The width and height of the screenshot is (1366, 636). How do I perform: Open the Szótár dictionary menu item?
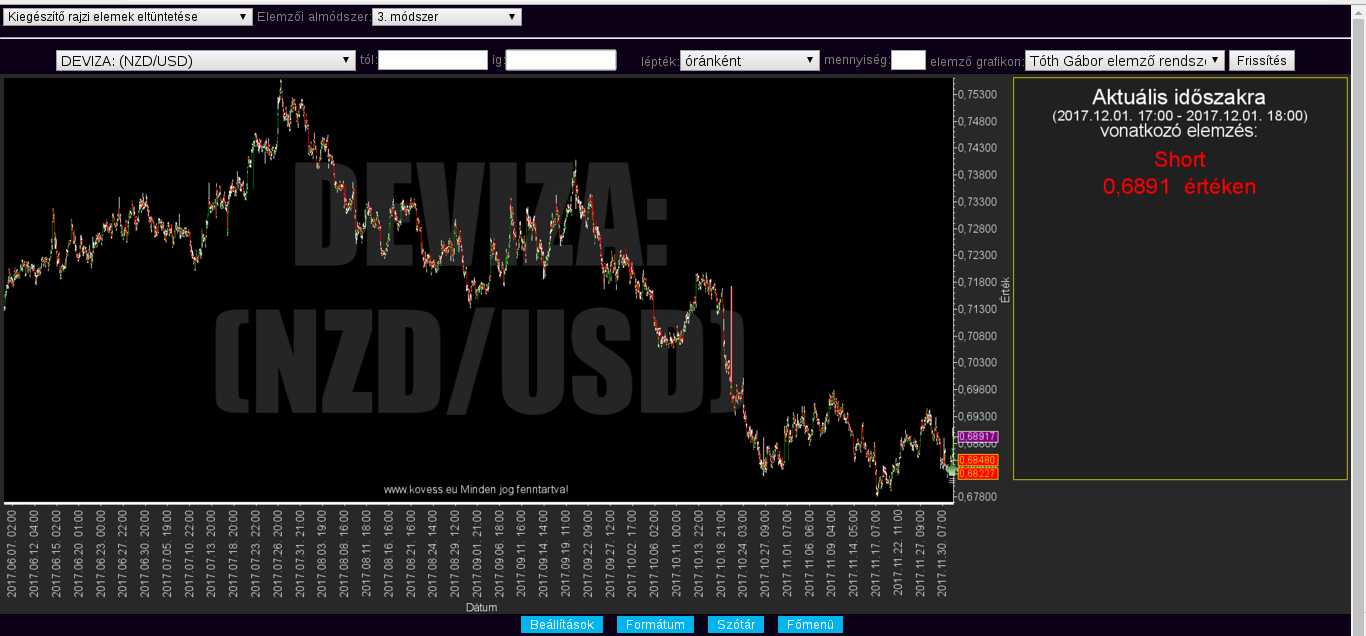pyautogui.click(x=736, y=625)
